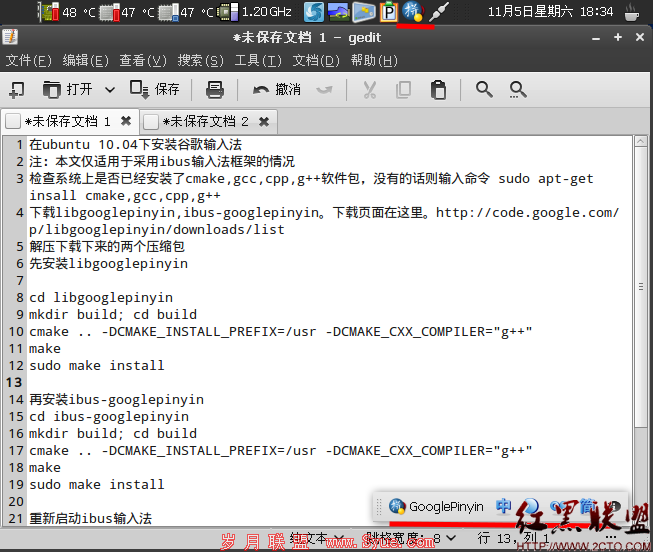The height and width of the screenshot is (552, 653).
Task: Toggle Chinese mode 中 on language bar
Action: (503, 506)
